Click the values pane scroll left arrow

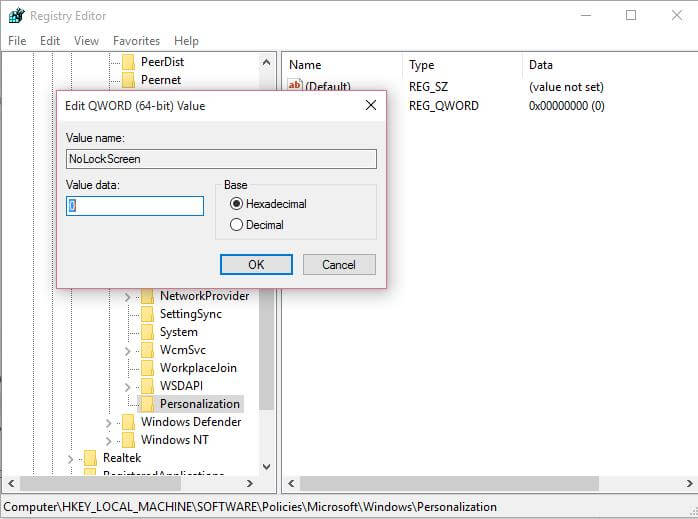pyautogui.click(x=291, y=483)
